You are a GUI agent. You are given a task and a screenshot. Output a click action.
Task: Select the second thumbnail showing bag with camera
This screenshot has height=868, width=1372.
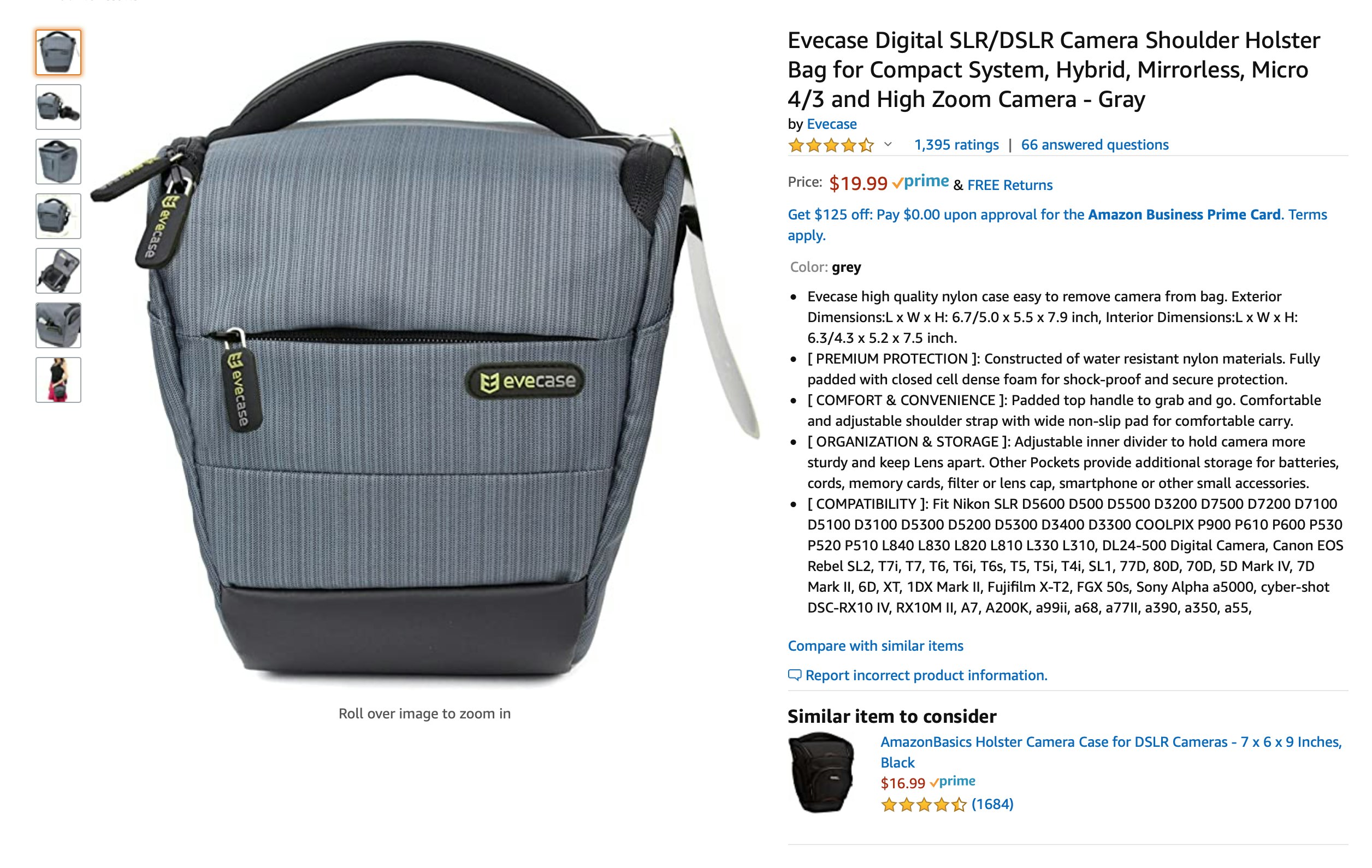coord(58,107)
